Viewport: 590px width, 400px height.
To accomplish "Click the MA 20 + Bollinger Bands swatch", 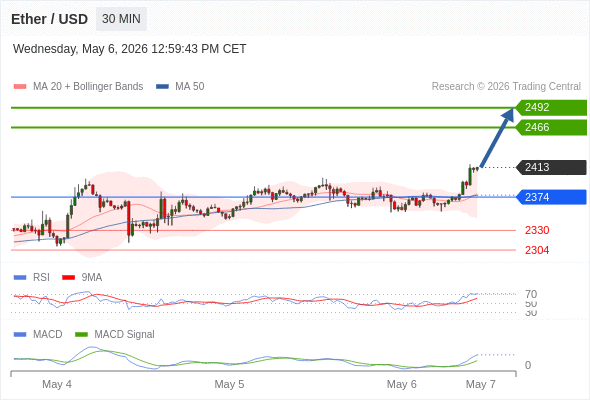I will pyautogui.click(x=20, y=87).
